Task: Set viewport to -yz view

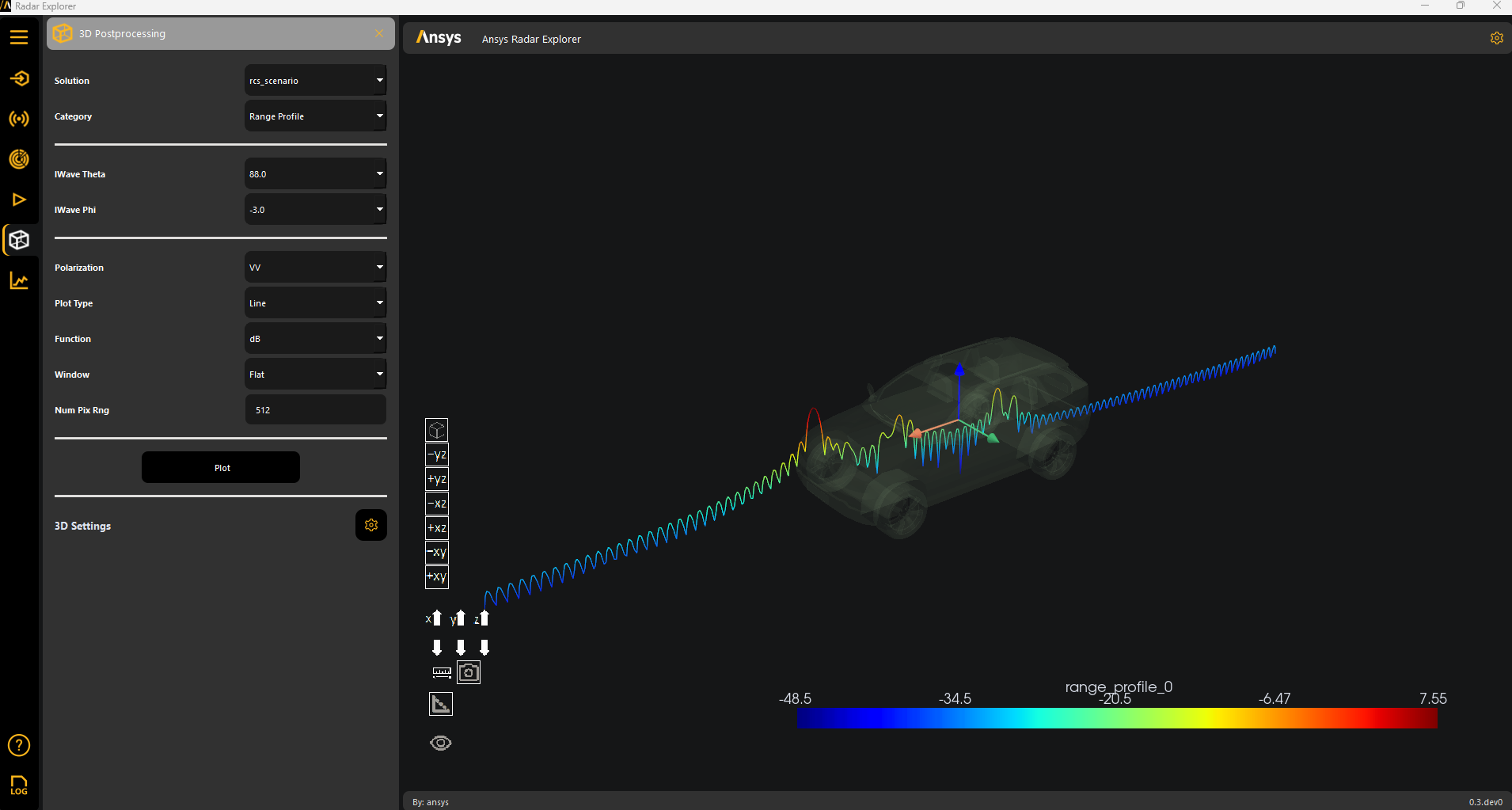Action: click(437, 455)
